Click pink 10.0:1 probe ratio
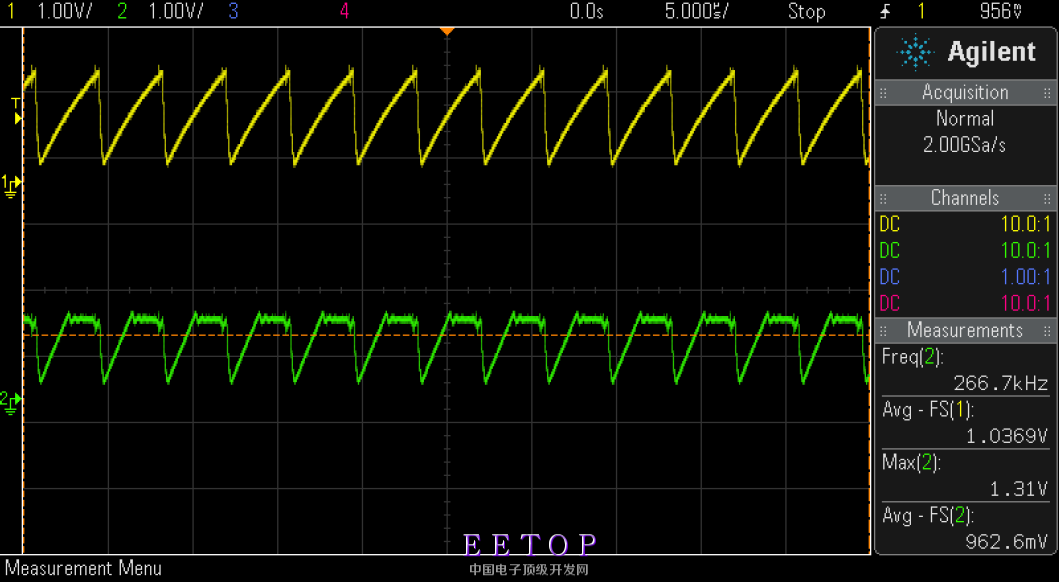 pyautogui.click(x=1026, y=303)
